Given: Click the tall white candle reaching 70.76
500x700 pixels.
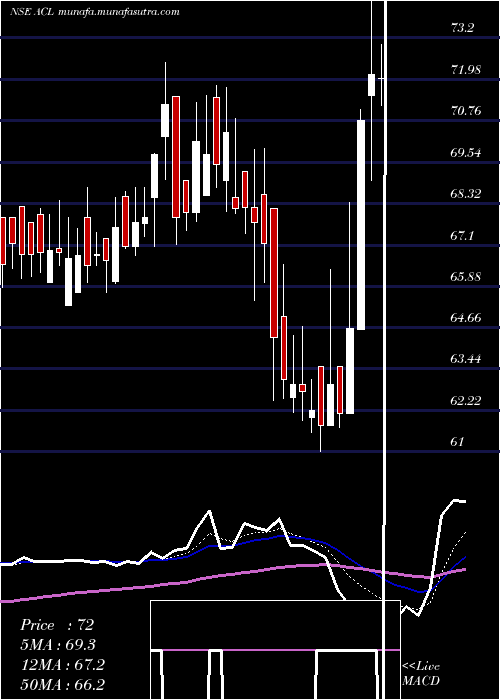Looking at the screenshot, I should click(361, 225).
